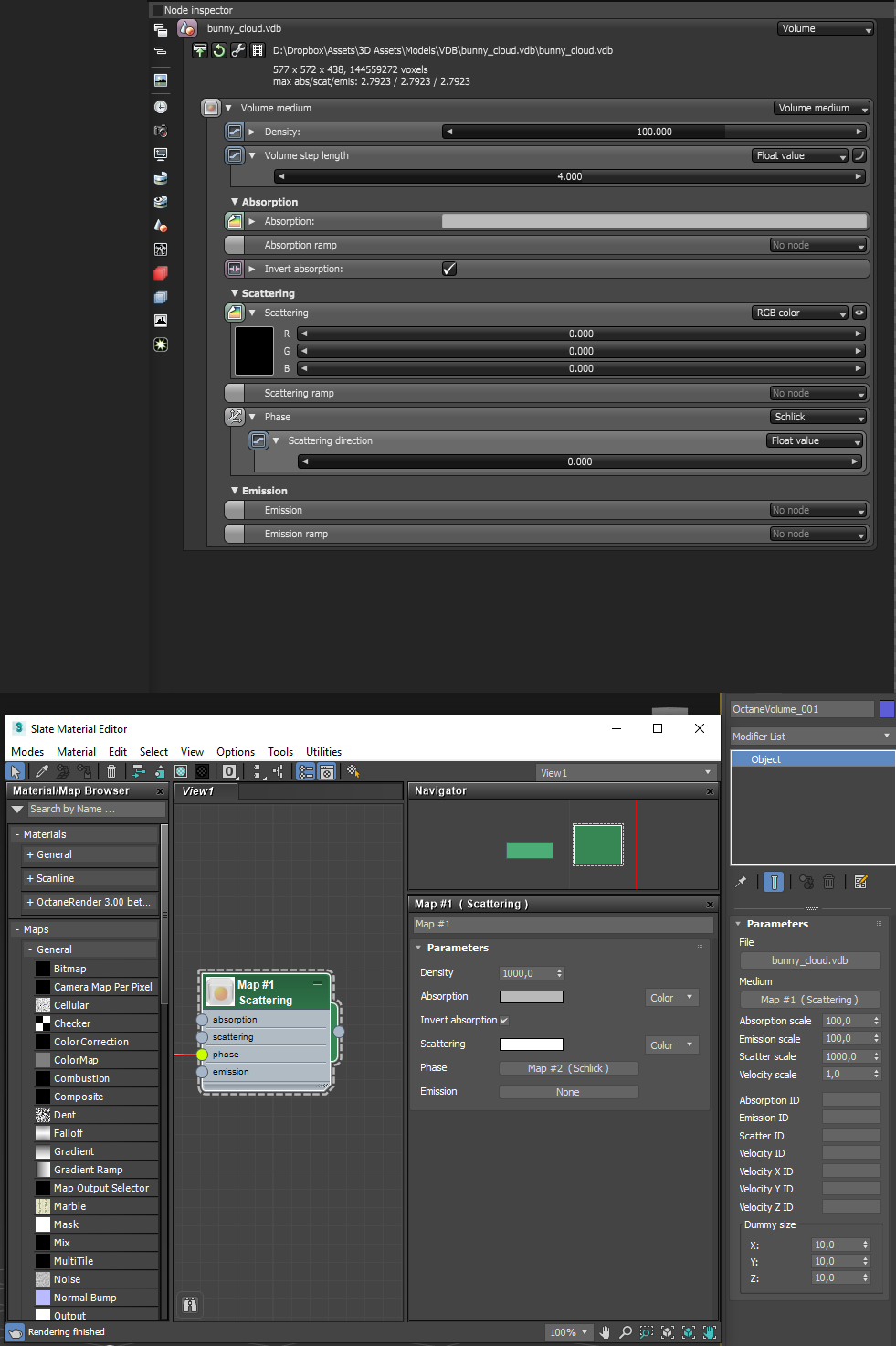Open the Modes menu in Slate editor
The width and height of the screenshot is (896, 1346).
pyautogui.click(x=27, y=752)
